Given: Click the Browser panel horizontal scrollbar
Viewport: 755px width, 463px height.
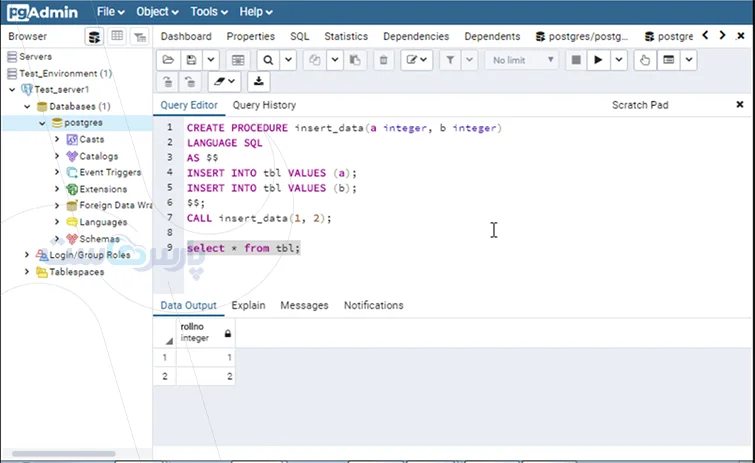Looking at the screenshot, I should (64, 453).
